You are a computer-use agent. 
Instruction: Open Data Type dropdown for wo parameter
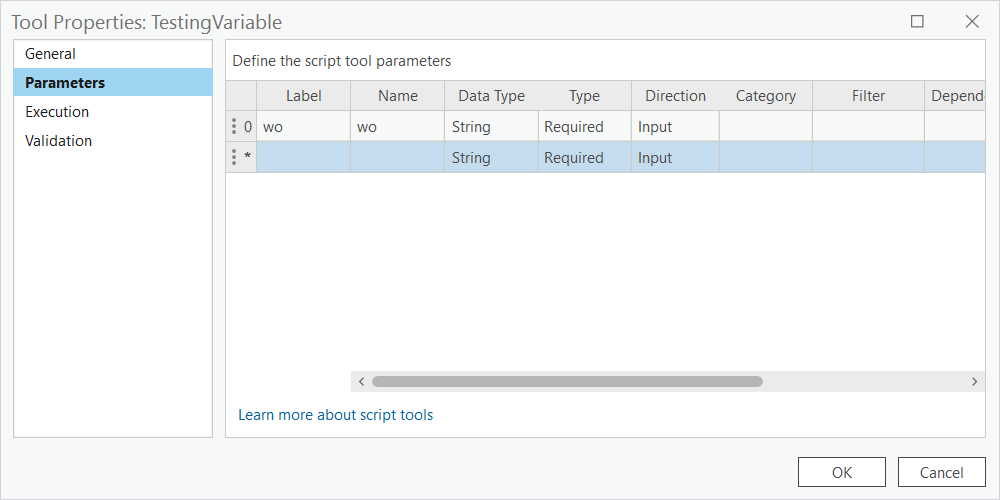pyautogui.click(x=491, y=127)
